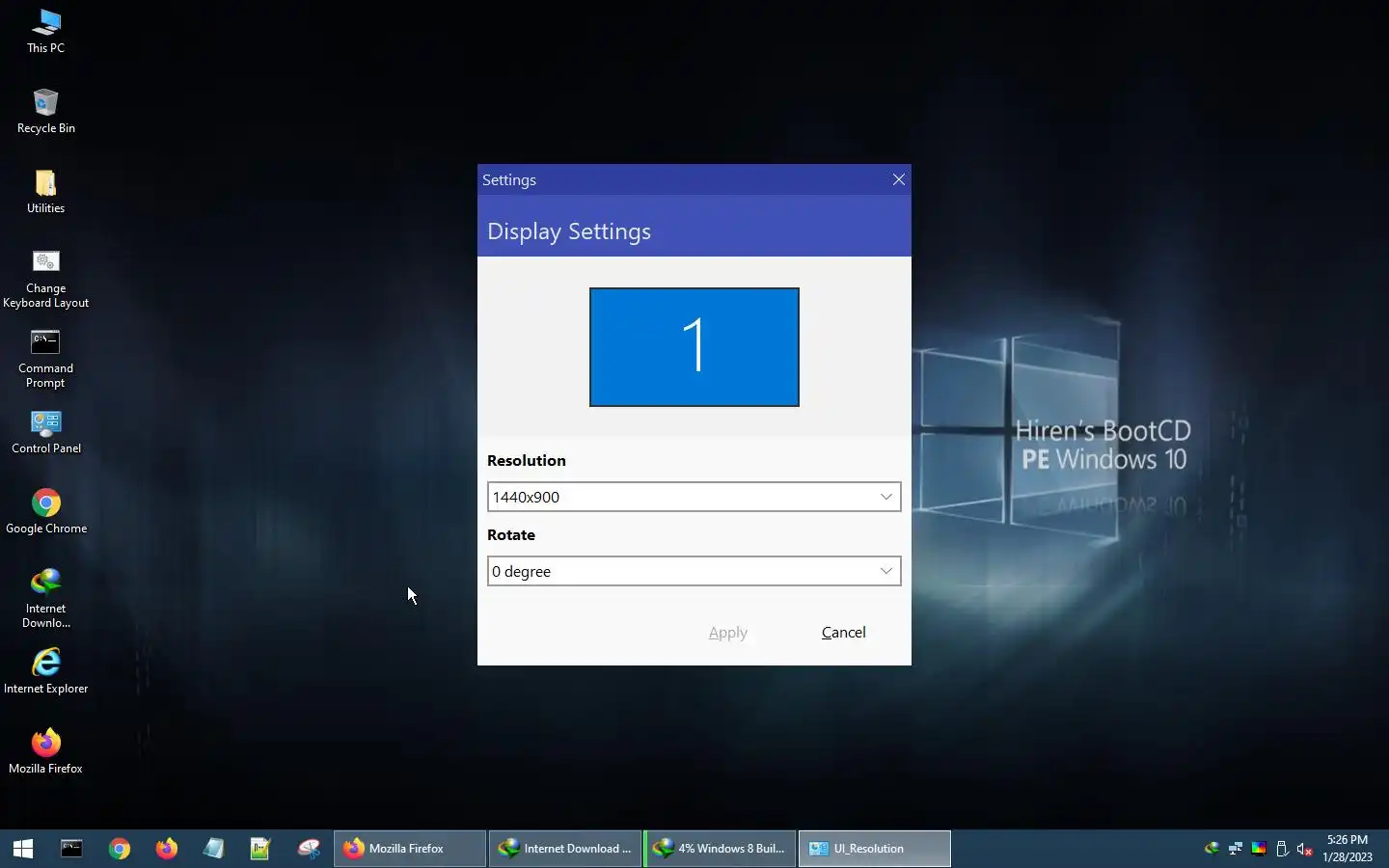Select Mozilla Firefox desktop icon

(45, 752)
